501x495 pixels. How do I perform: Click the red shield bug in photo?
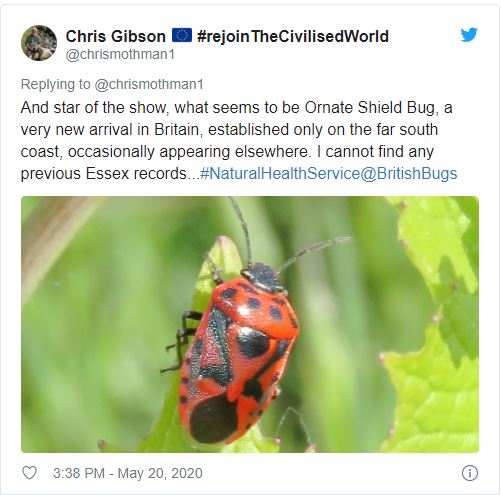pyautogui.click(x=238, y=353)
